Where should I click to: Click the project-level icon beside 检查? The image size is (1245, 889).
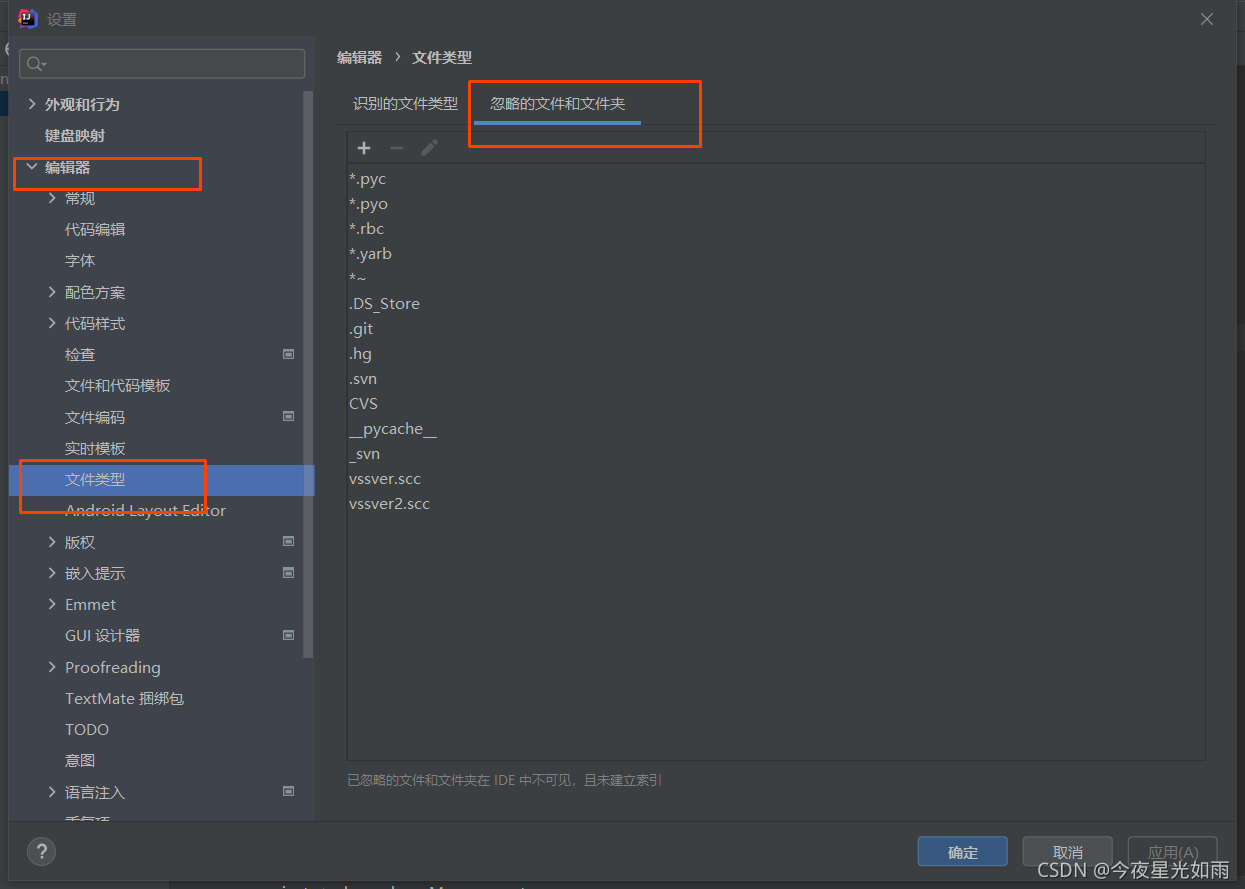click(x=288, y=354)
